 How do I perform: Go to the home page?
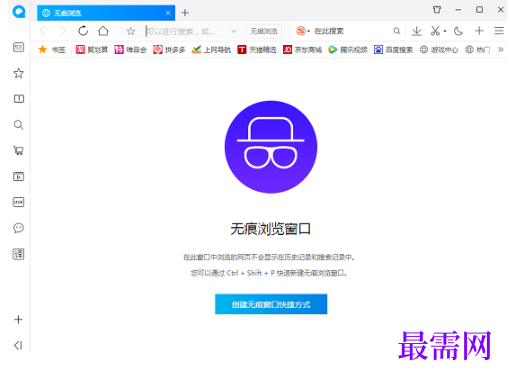pyautogui.click(x=103, y=31)
